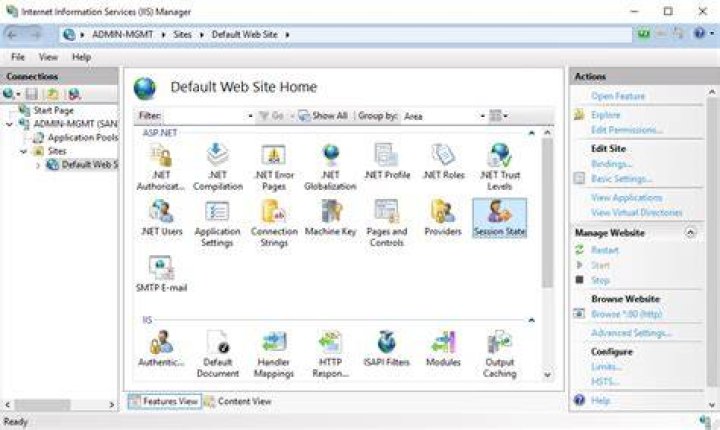Click Help link at bottom of Actions
The height and width of the screenshot is (430, 720).
(600, 400)
